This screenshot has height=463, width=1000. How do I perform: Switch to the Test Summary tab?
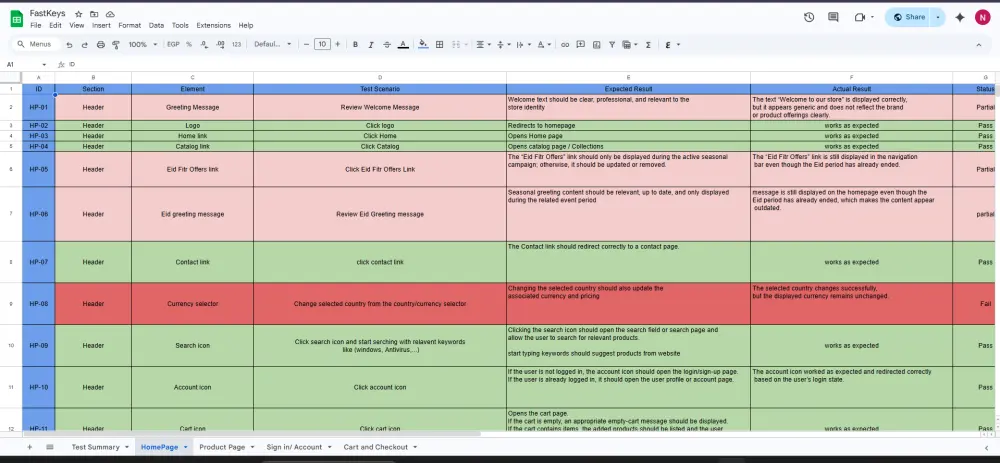pyautogui.click(x=96, y=447)
